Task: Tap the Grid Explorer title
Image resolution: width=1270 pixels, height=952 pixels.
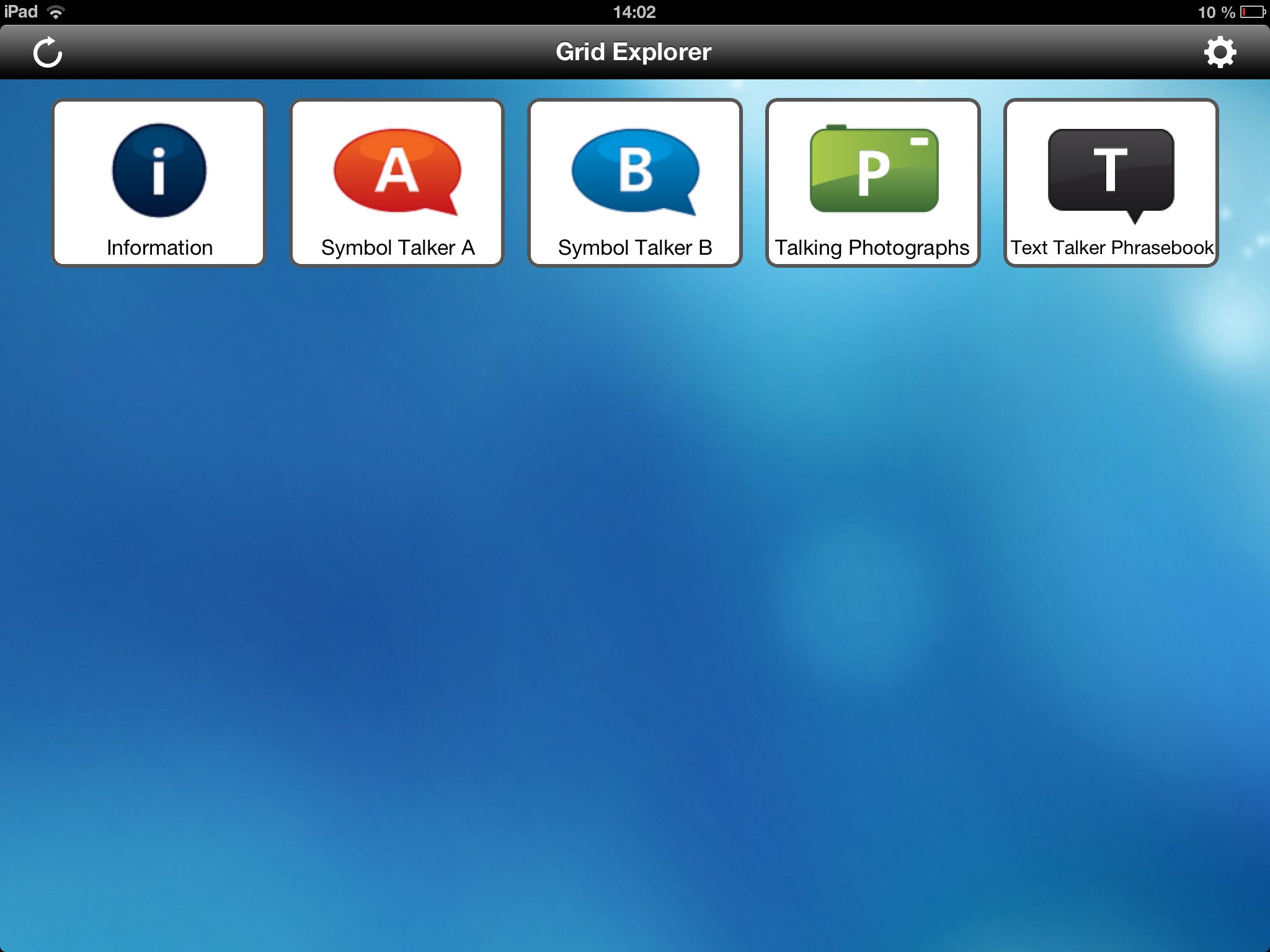Action: tap(633, 52)
